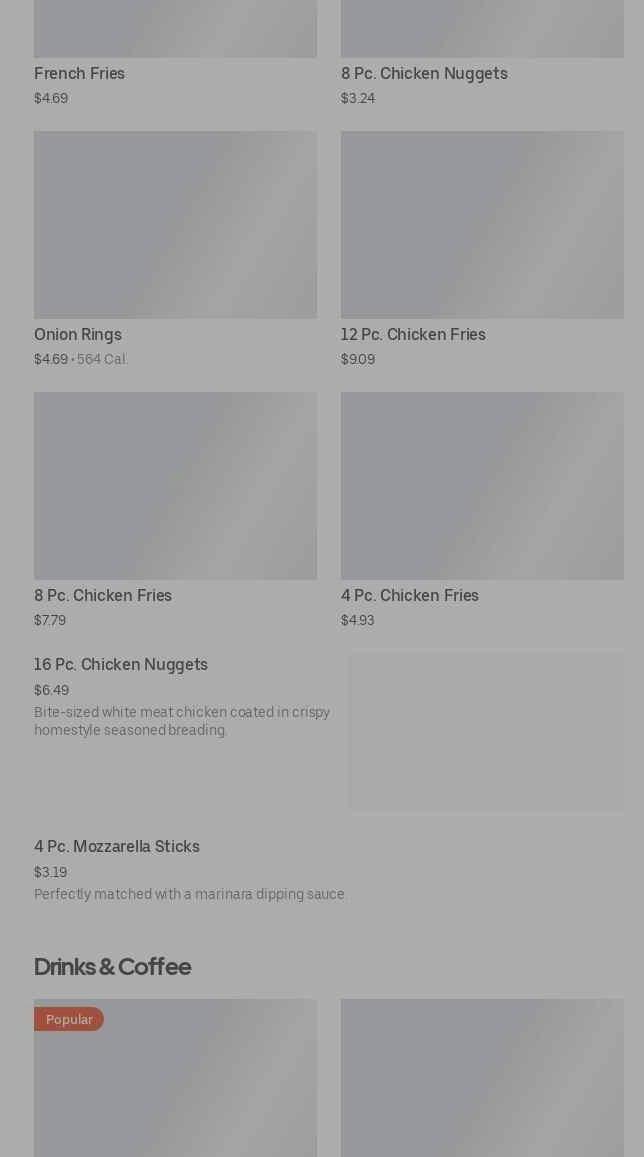Select the 8 Pc. Chicken Nuggets title
644x1157 pixels.
click(x=424, y=74)
